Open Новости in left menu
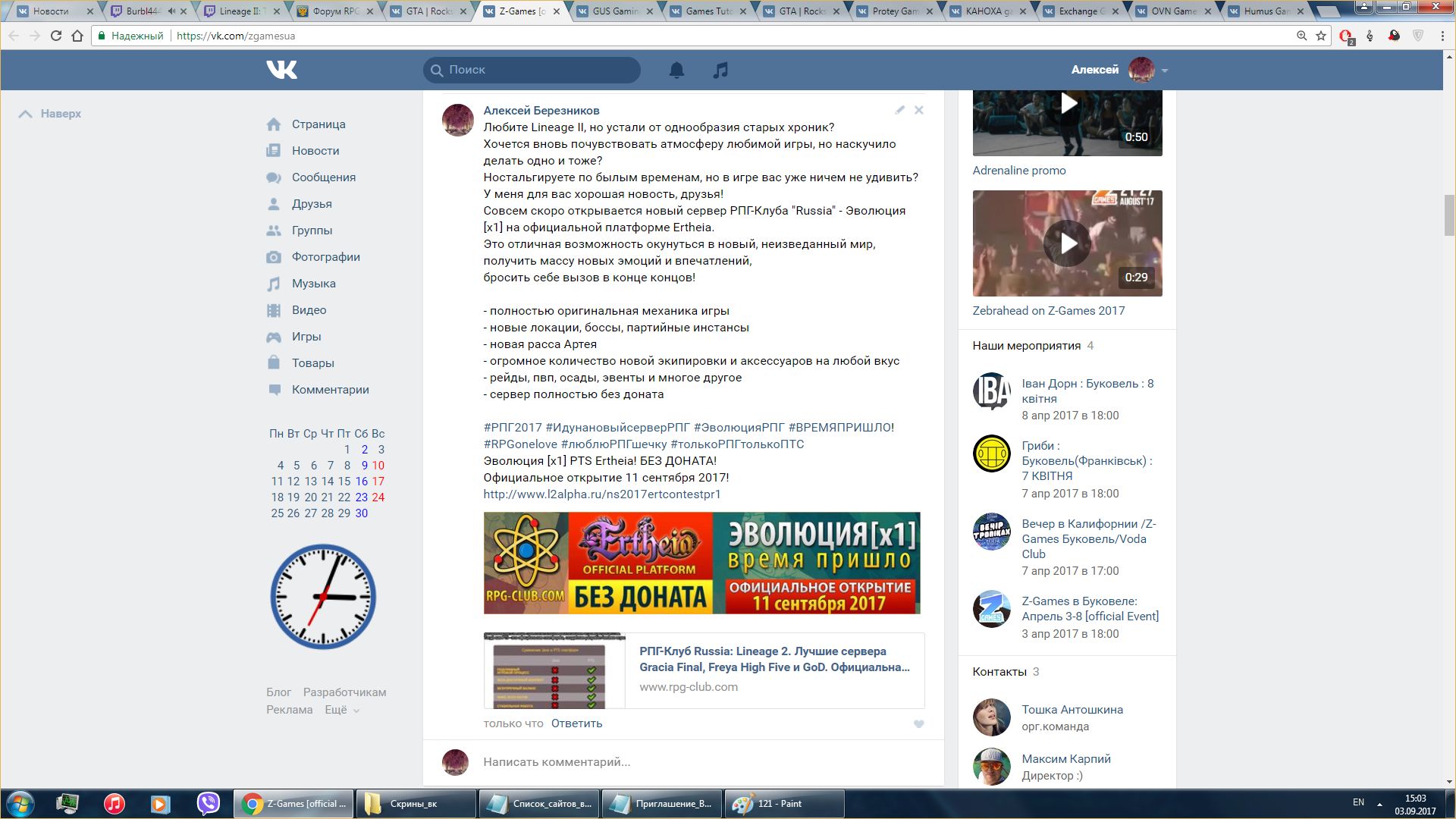 click(x=315, y=151)
